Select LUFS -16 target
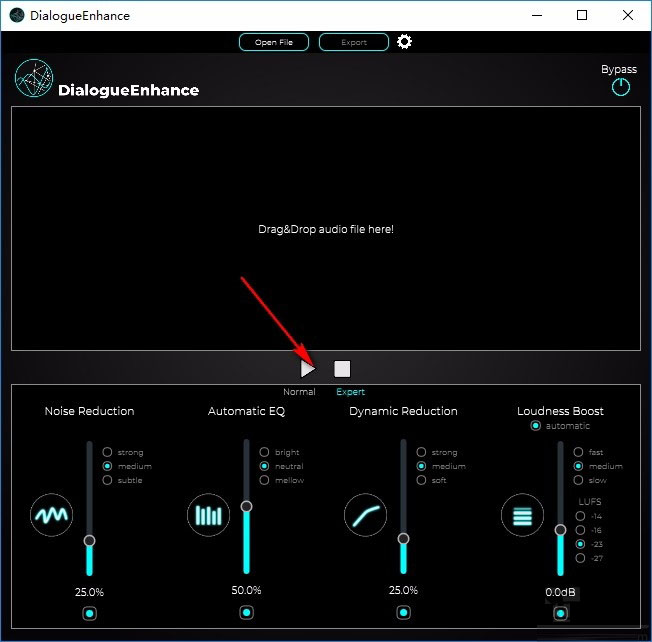 [580, 530]
